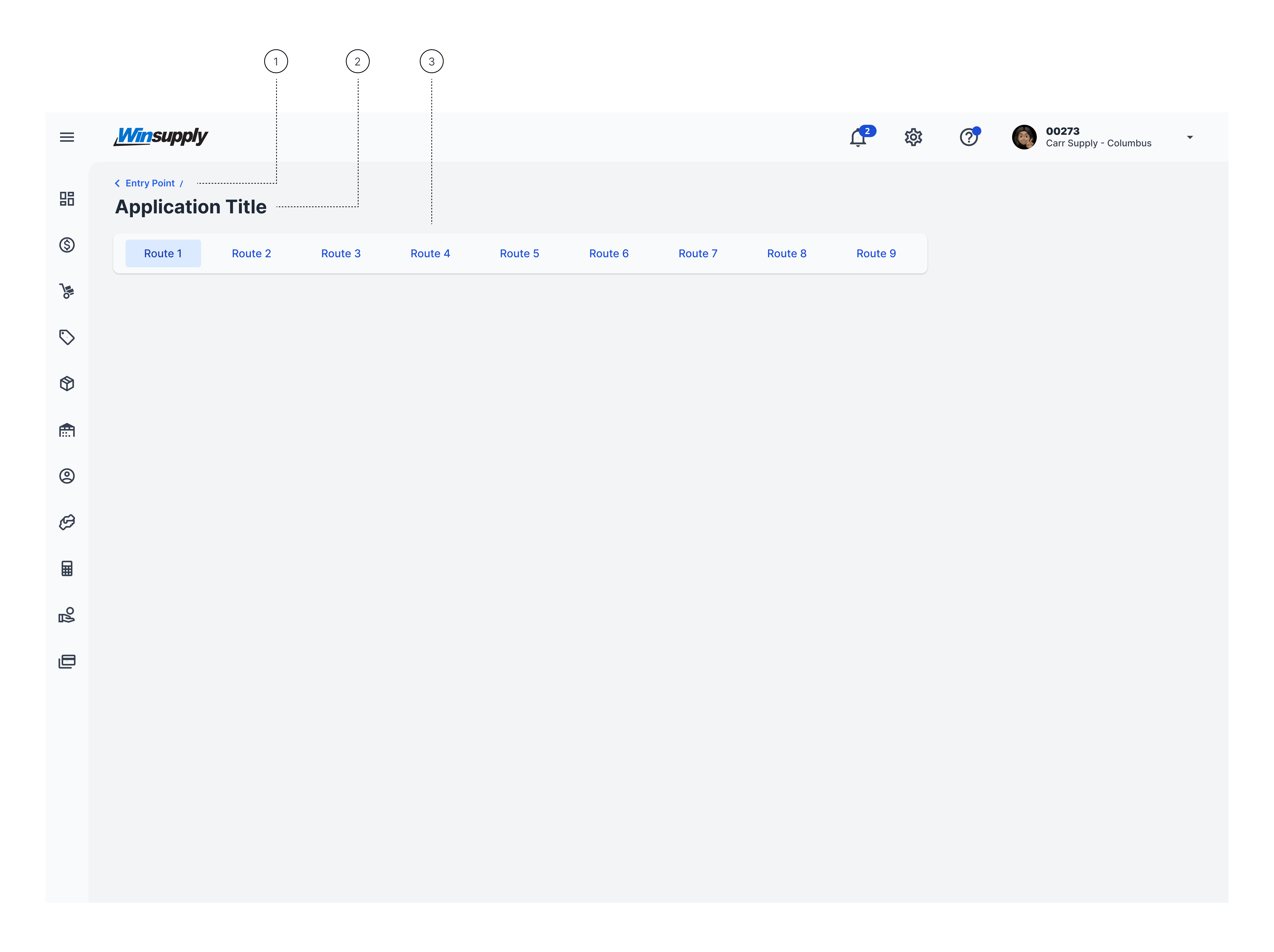Open the box package sidebar icon
Screen dimensions: 1274x952
(x=67, y=384)
